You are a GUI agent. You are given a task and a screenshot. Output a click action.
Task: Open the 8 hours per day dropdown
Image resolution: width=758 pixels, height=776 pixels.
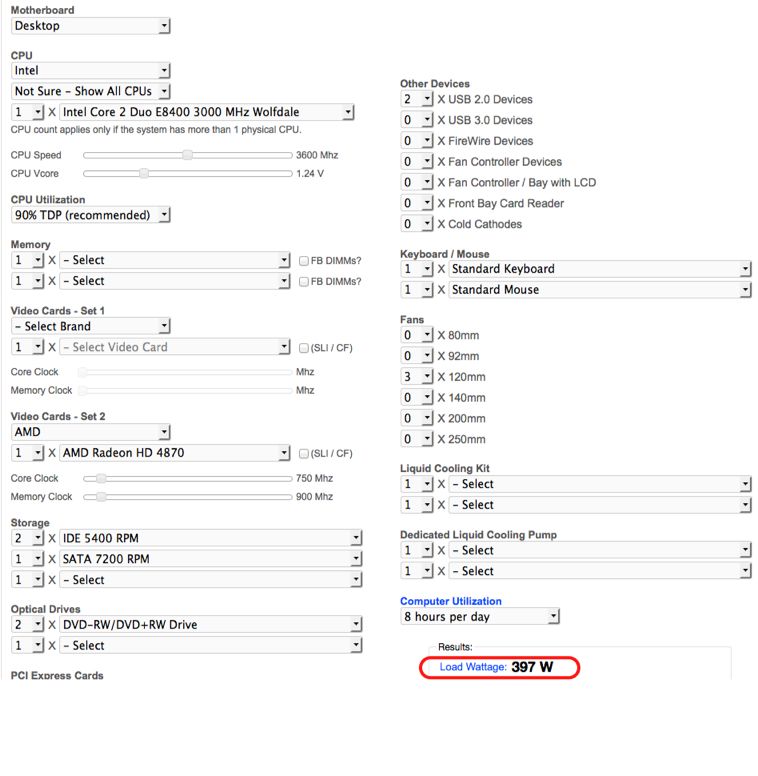480,617
